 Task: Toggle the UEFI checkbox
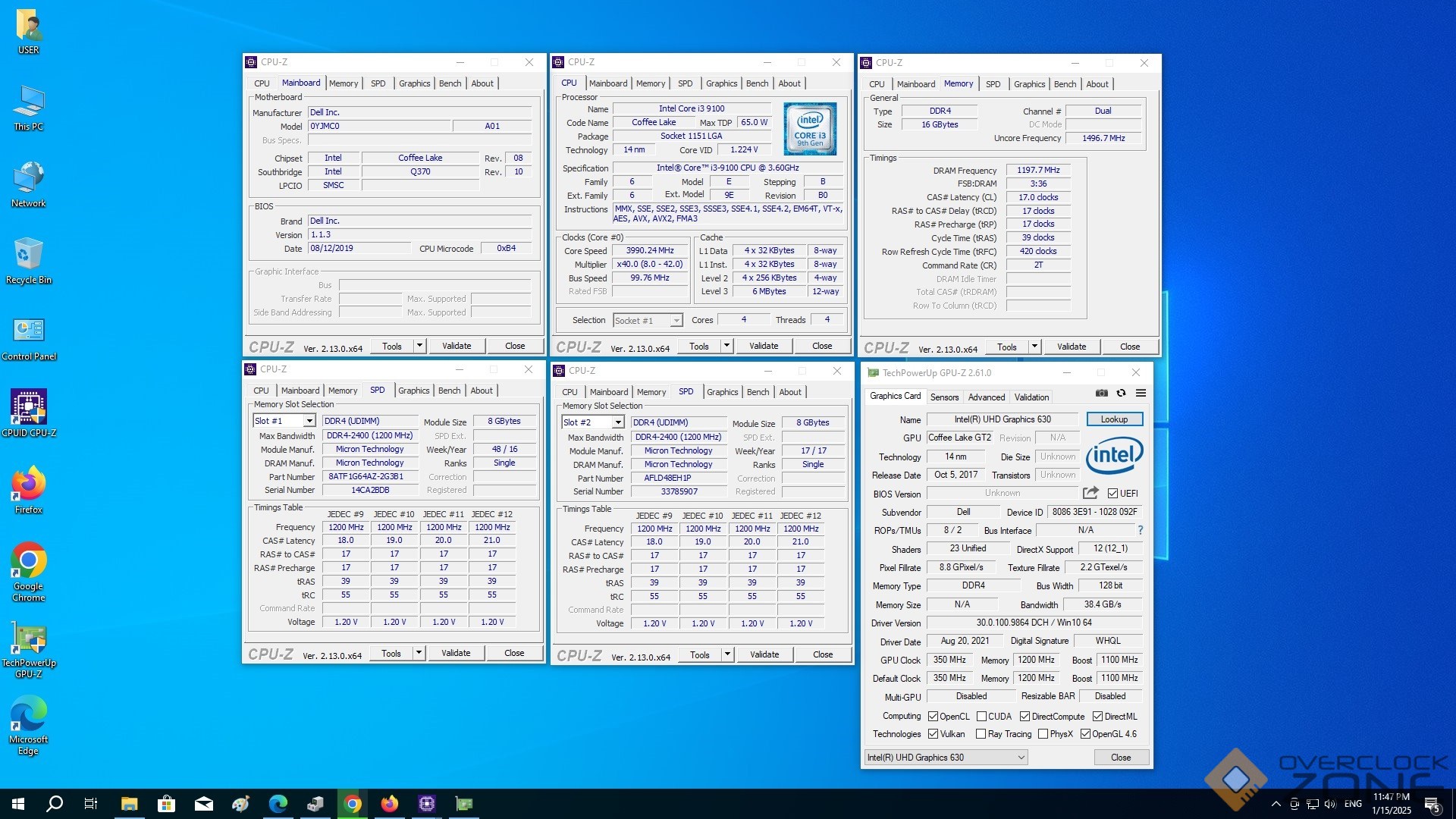(1112, 494)
